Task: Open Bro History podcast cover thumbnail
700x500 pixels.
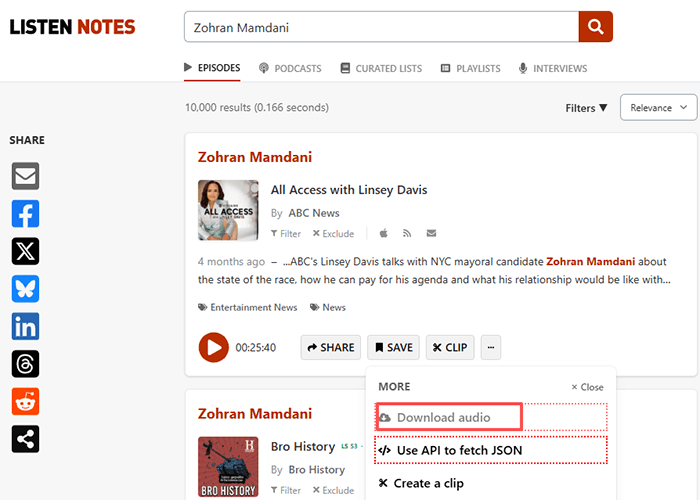Action: 228,467
